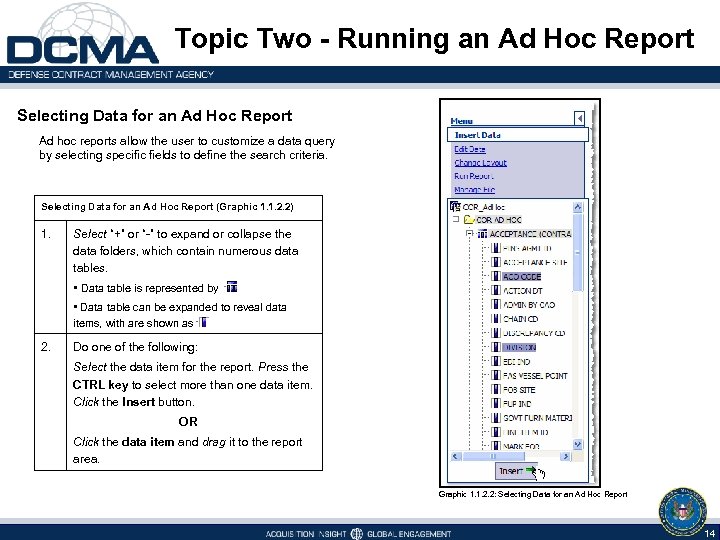
Task: Click the data item icon beside CHAIN CD
Action: tap(496, 319)
